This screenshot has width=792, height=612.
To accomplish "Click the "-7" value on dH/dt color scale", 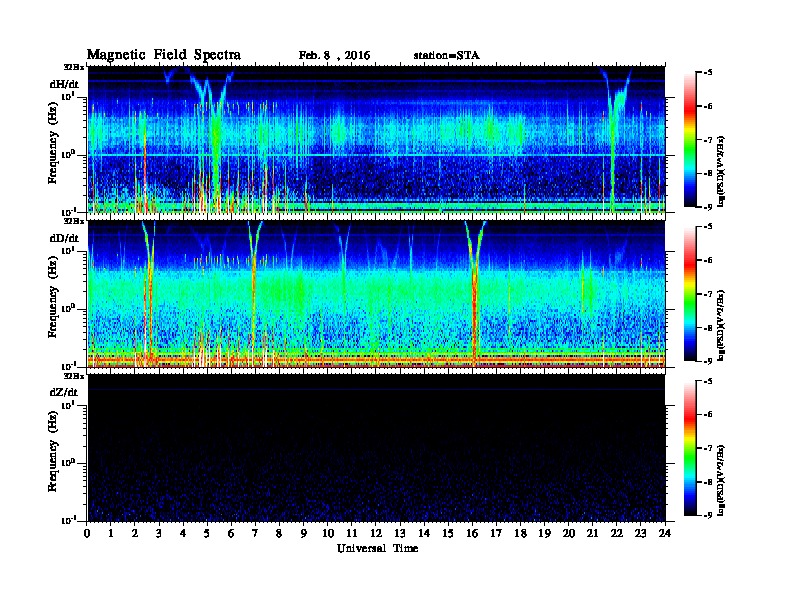I will 708,140.
